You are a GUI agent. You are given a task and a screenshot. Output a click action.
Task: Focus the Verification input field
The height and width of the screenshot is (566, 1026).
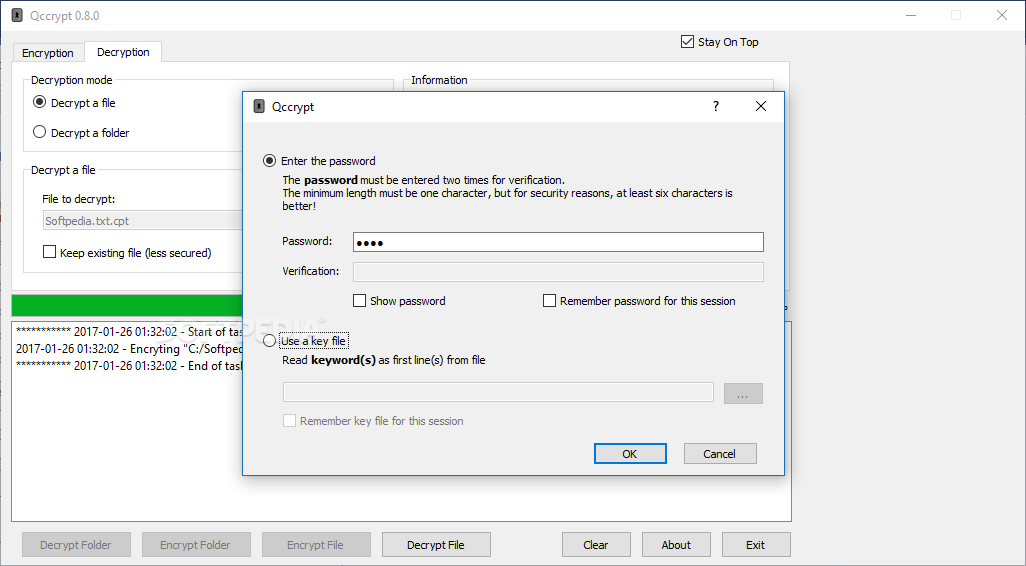pyautogui.click(x=558, y=272)
